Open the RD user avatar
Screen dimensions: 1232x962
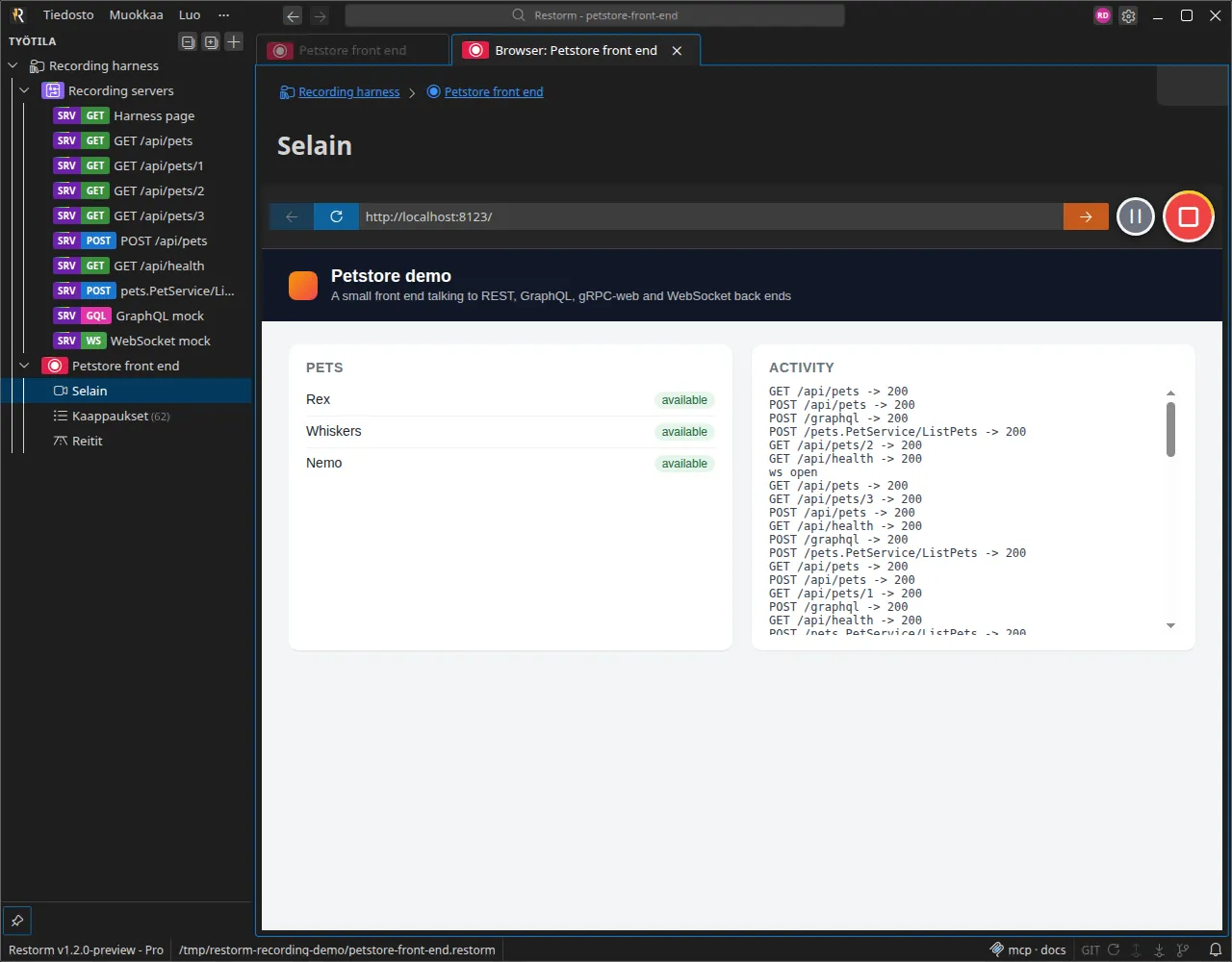[x=1103, y=15]
